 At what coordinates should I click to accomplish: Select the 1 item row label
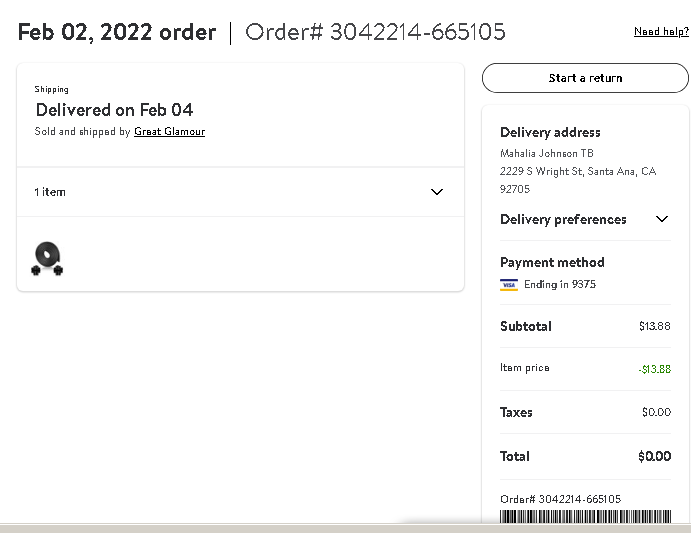50,192
